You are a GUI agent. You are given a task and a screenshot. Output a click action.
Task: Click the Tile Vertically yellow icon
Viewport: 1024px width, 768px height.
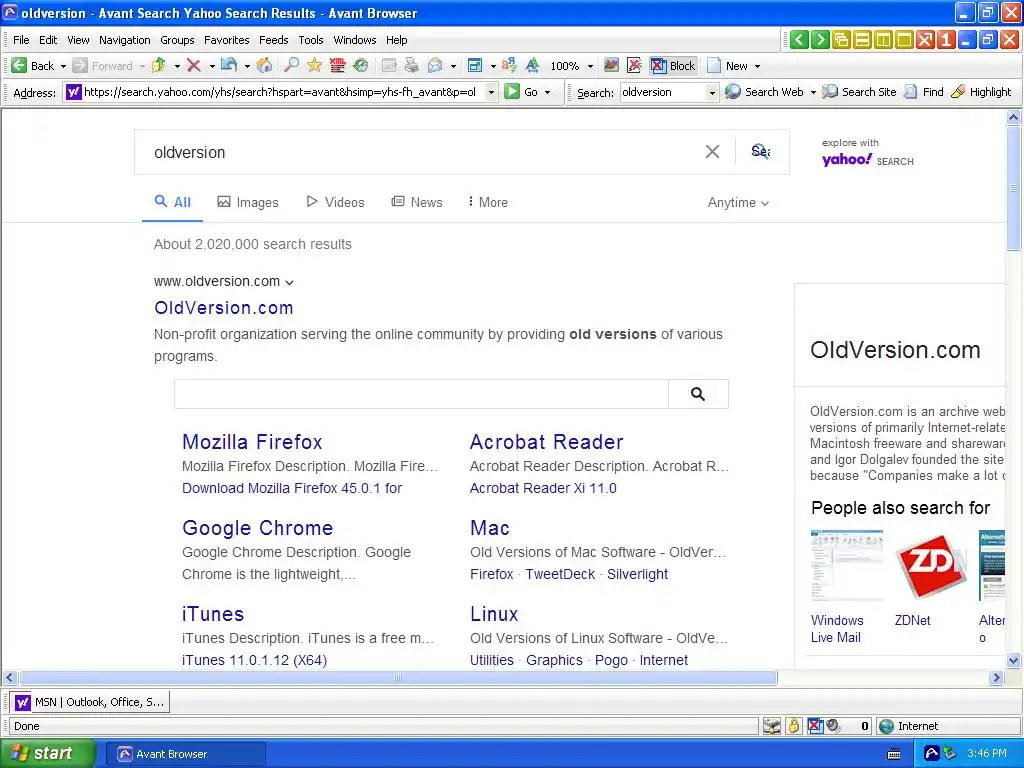point(883,40)
